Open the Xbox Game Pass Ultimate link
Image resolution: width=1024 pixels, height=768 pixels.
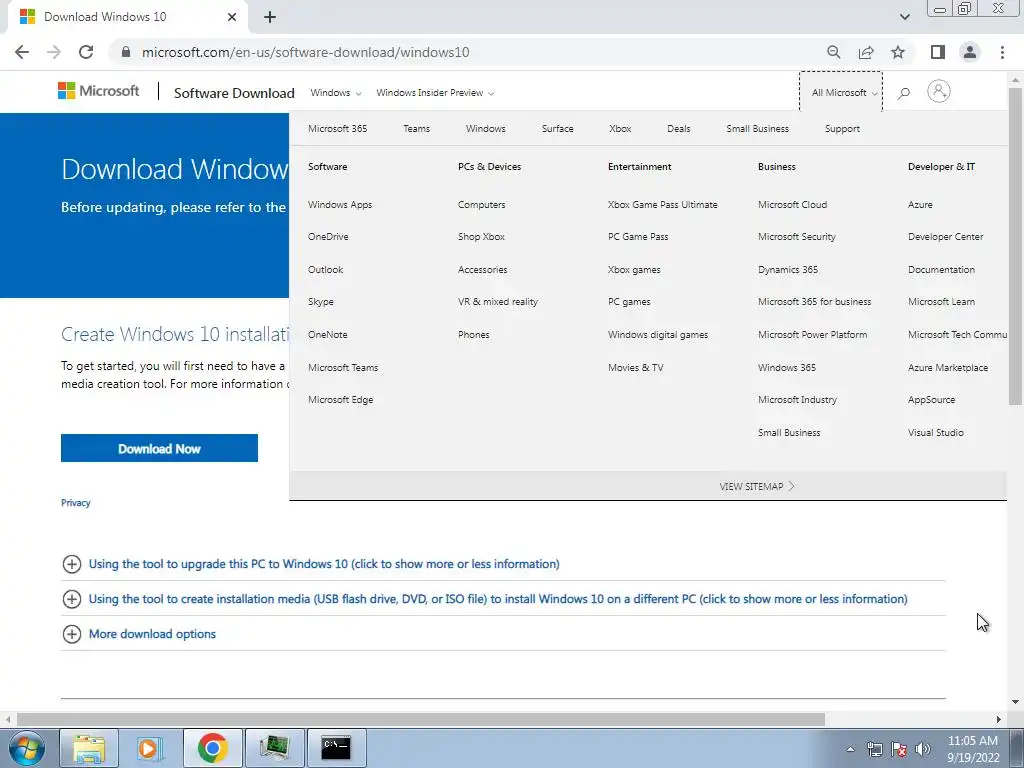coord(663,204)
